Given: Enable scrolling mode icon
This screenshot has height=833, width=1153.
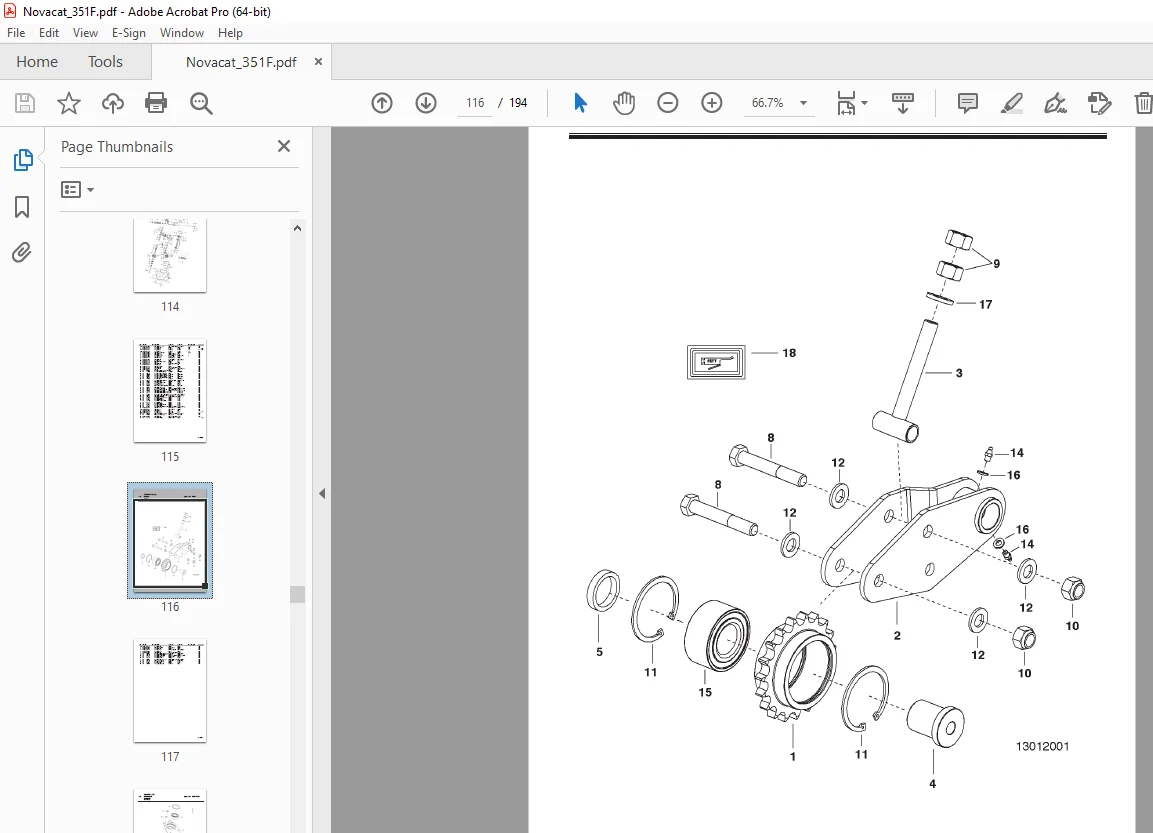Looking at the screenshot, I should pos(903,103).
